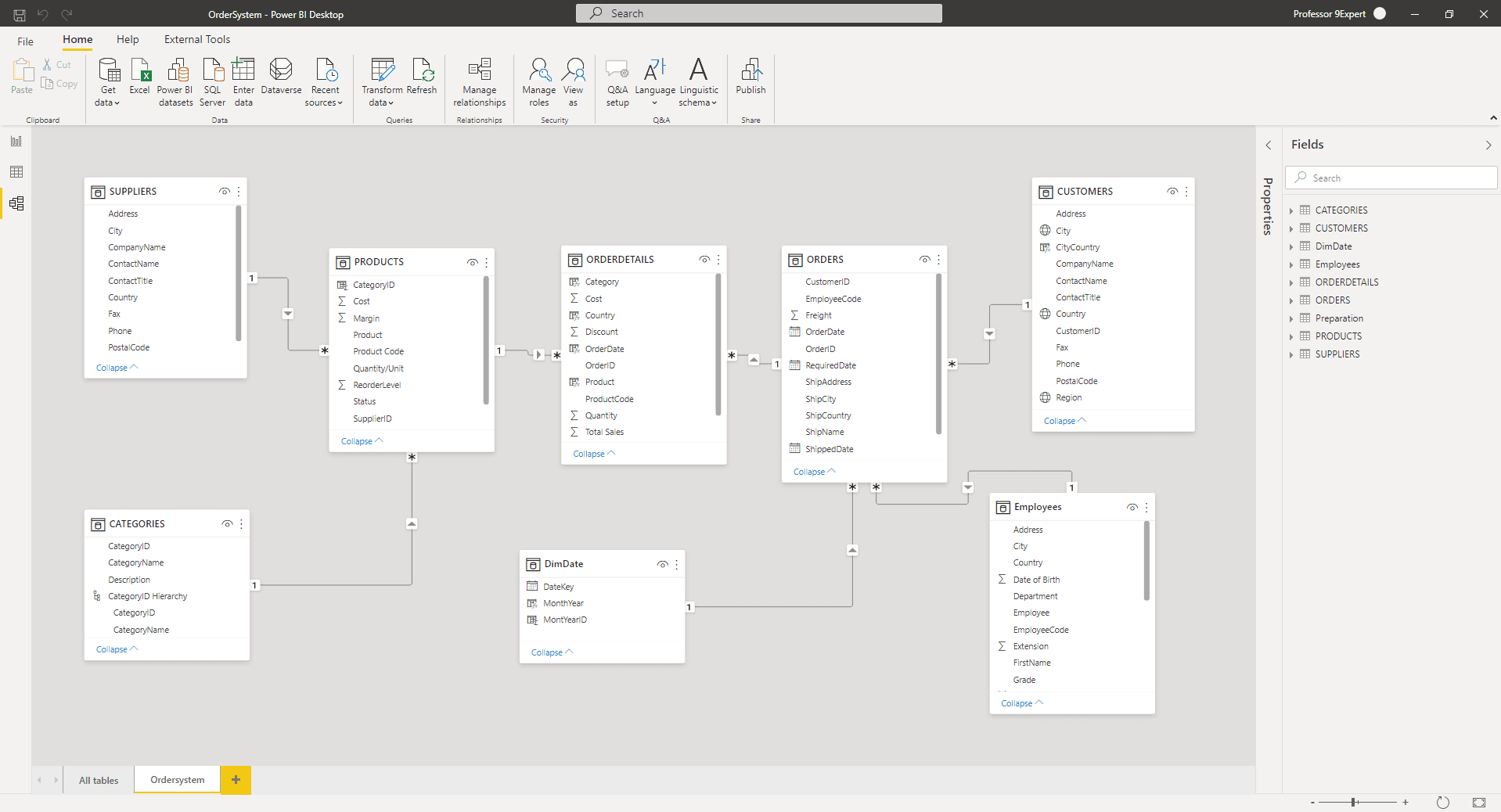Click inside the Fields search box

(1391, 178)
